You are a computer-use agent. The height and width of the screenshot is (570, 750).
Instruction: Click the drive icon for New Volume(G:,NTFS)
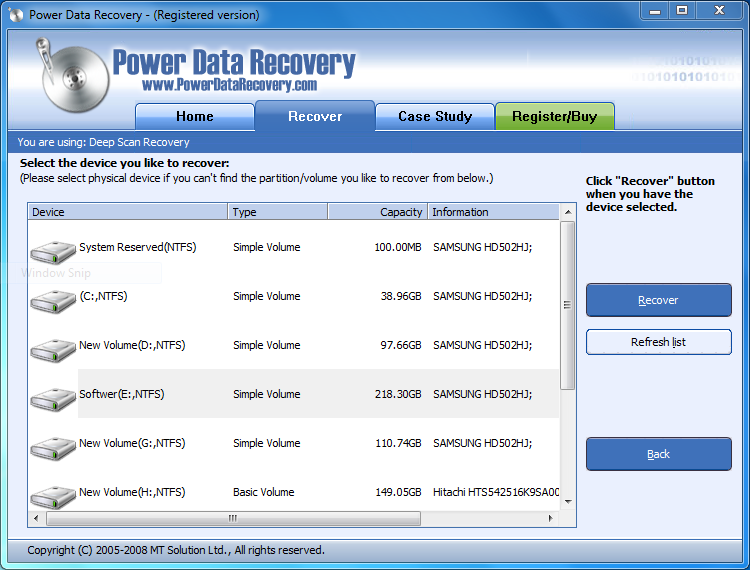53,448
